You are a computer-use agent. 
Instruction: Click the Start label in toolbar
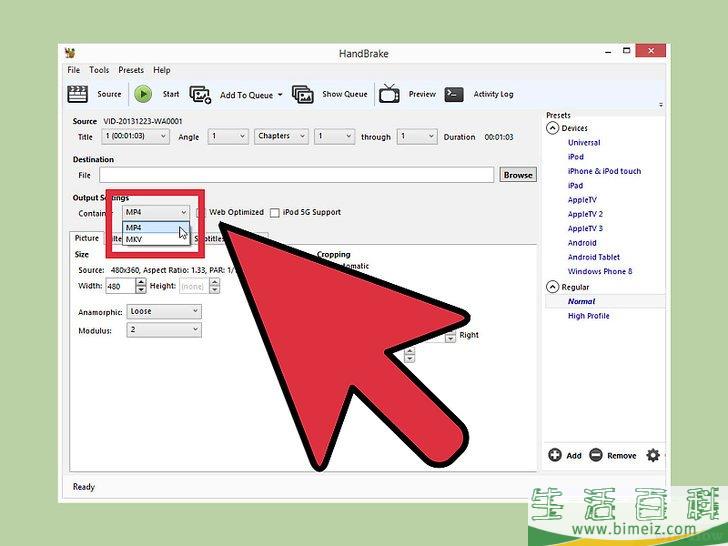pyautogui.click(x=171, y=94)
